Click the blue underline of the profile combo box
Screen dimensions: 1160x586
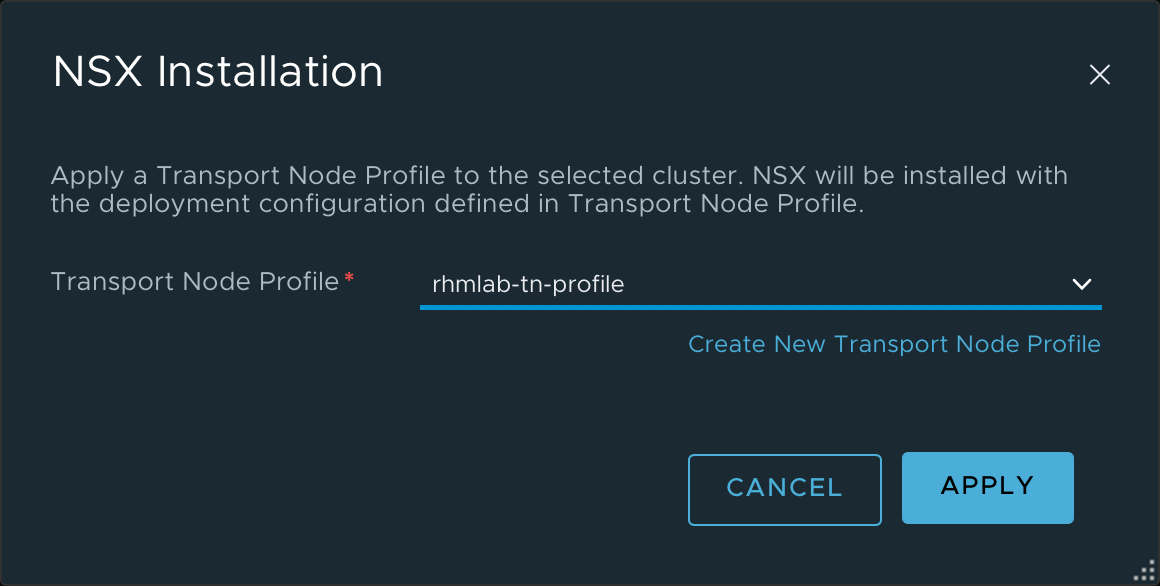[761, 307]
